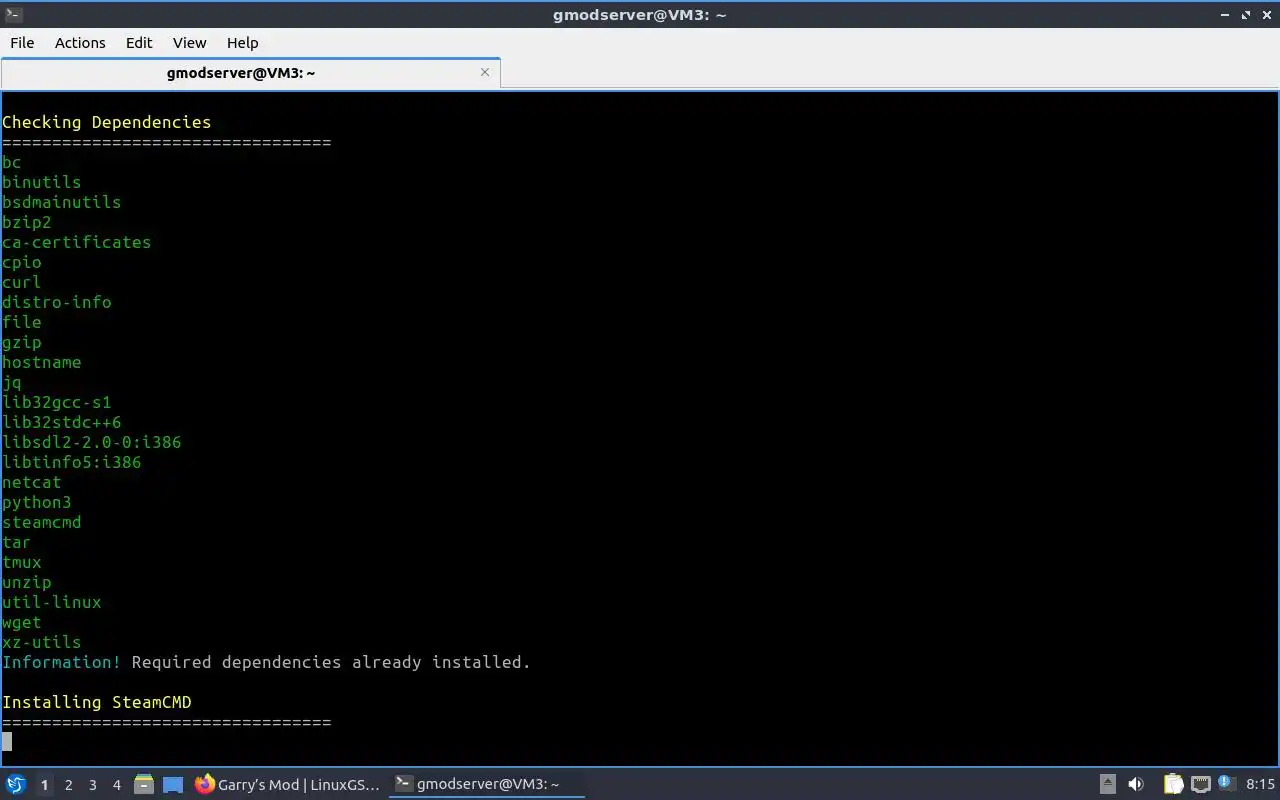Open the Actions menu
Image resolution: width=1280 pixels, height=800 pixels.
click(80, 42)
